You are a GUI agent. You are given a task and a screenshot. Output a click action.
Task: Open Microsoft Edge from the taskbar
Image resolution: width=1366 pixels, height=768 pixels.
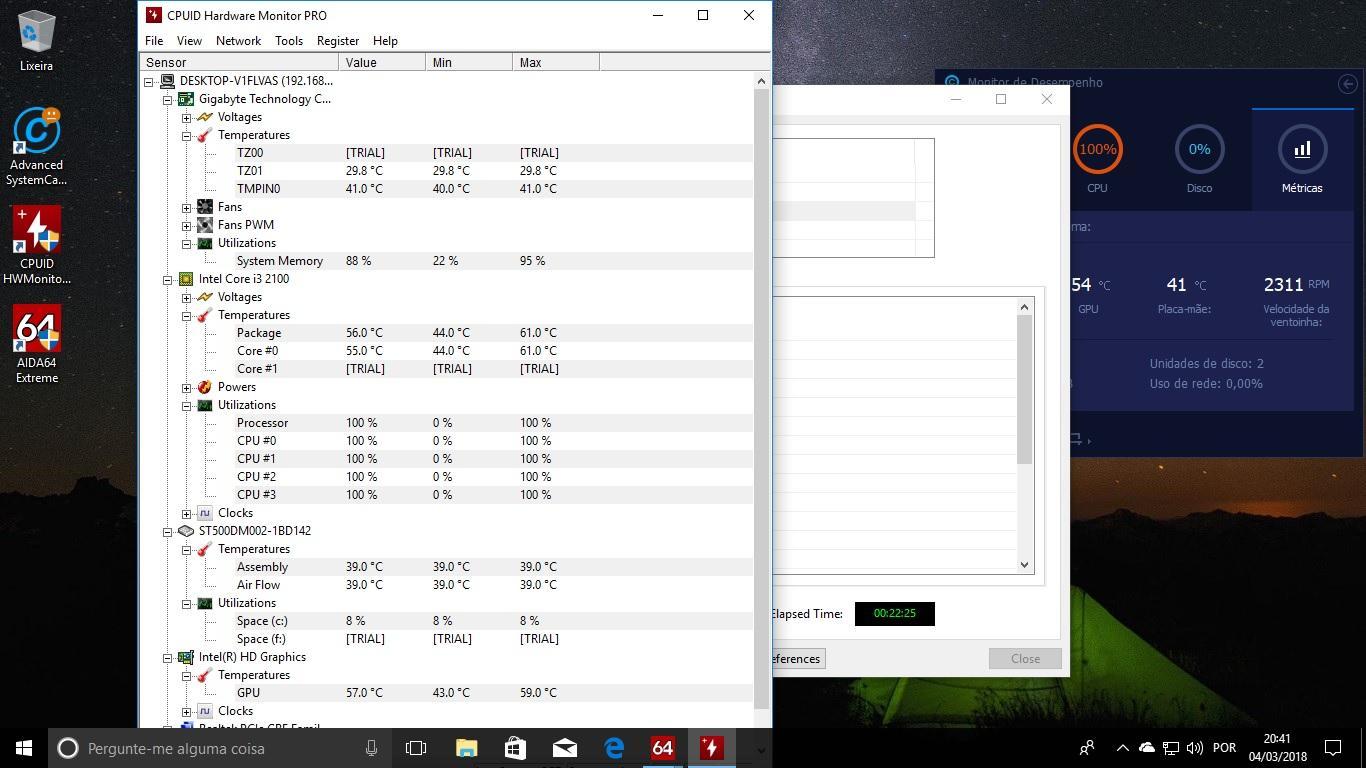coord(614,748)
